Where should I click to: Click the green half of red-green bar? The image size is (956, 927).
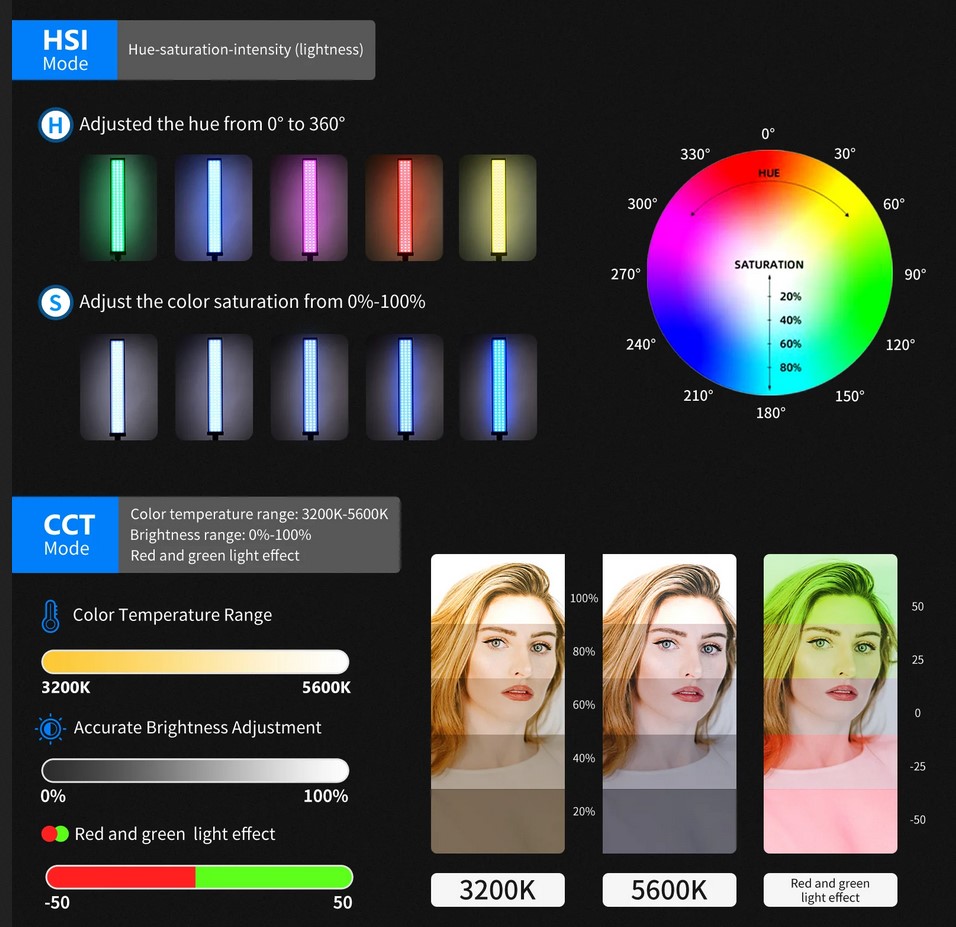click(x=274, y=877)
